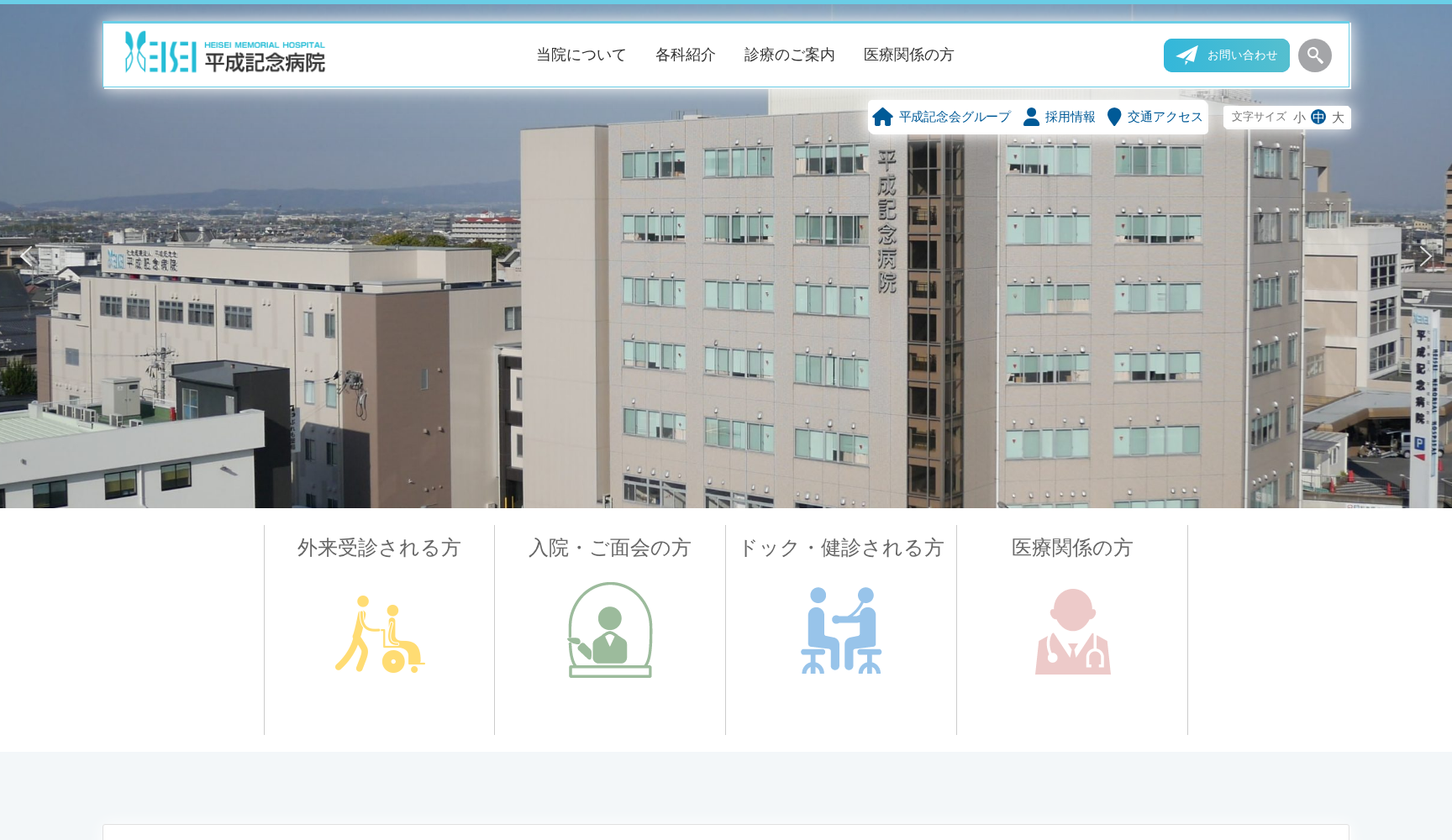Open the 当院について menu
The height and width of the screenshot is (840, 1452).
coord(580,55)
